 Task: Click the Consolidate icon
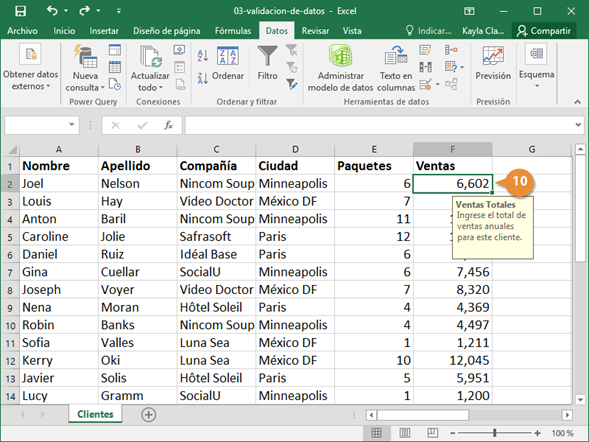pyautogui.click(x=451, y=50)
